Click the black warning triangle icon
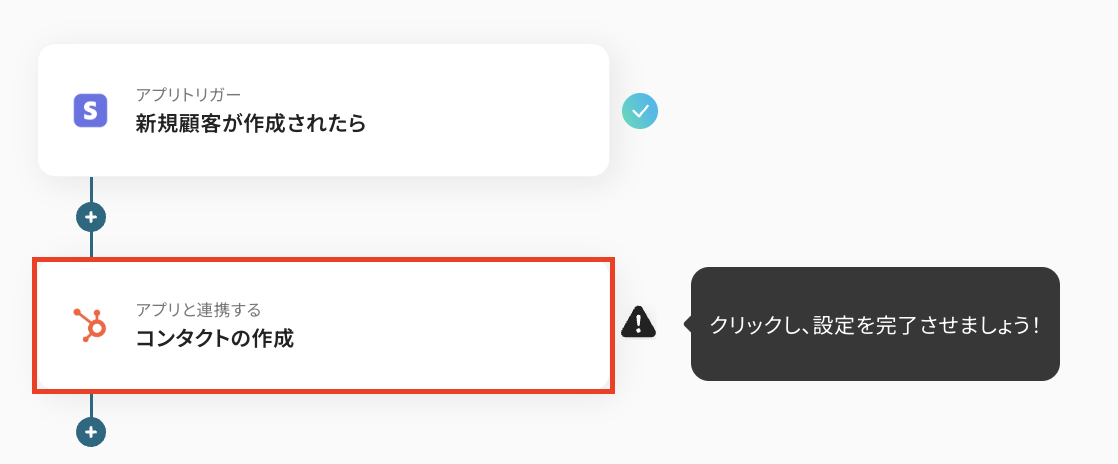This screenshot has width=1118, height=464. (638, 322)
